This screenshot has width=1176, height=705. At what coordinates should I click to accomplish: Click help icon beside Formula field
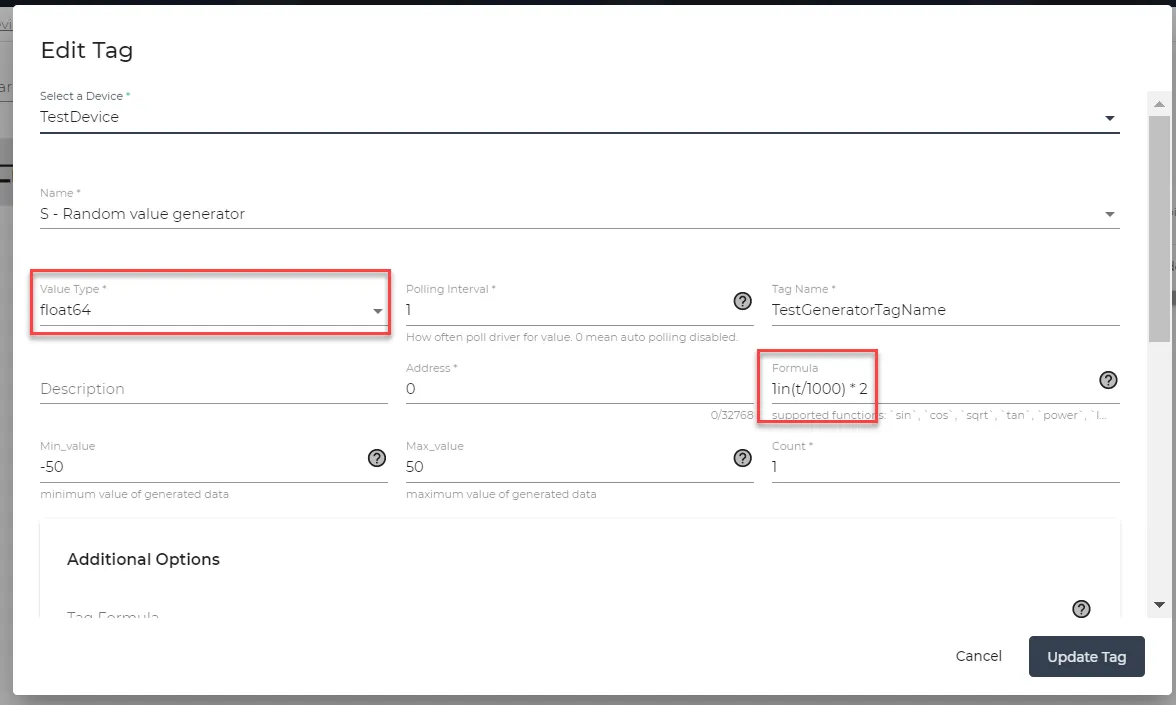click(1108, 380)
